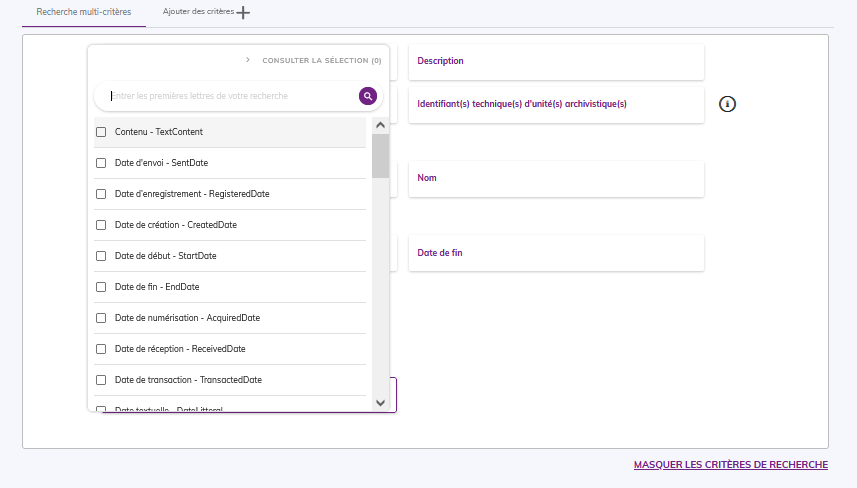This screenshot has width=857, height=488.
Task: Focus the search letters input field
Action: pos(230,96)
